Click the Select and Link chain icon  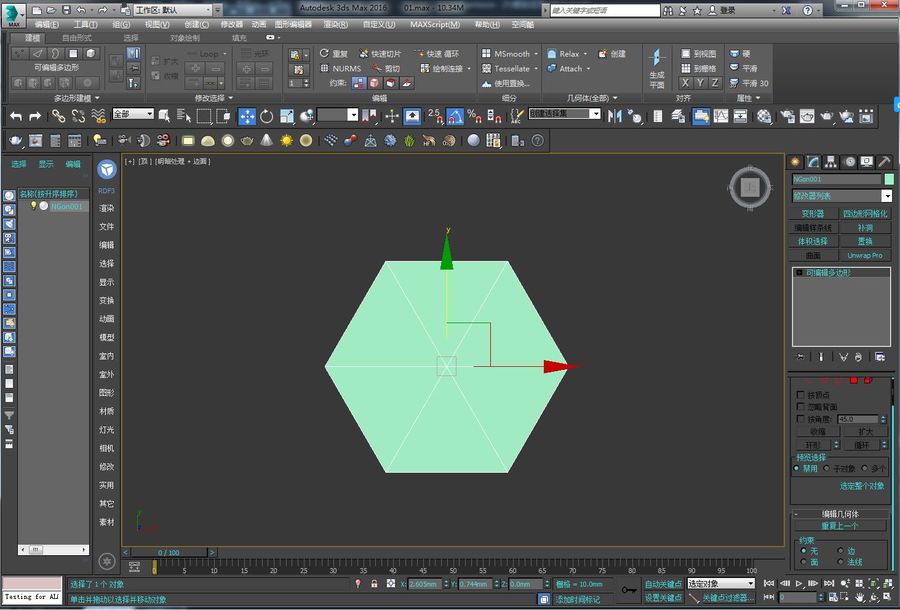pos(58,116)
